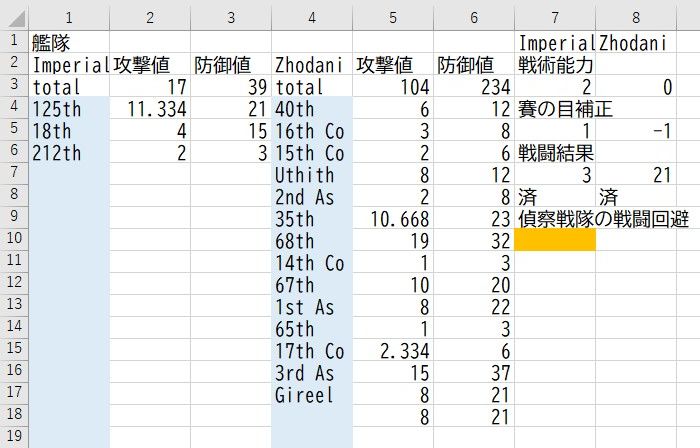Screen dimensions: 700x448
Task: Select the 16th Co cell
Action: tap(312, 130)
